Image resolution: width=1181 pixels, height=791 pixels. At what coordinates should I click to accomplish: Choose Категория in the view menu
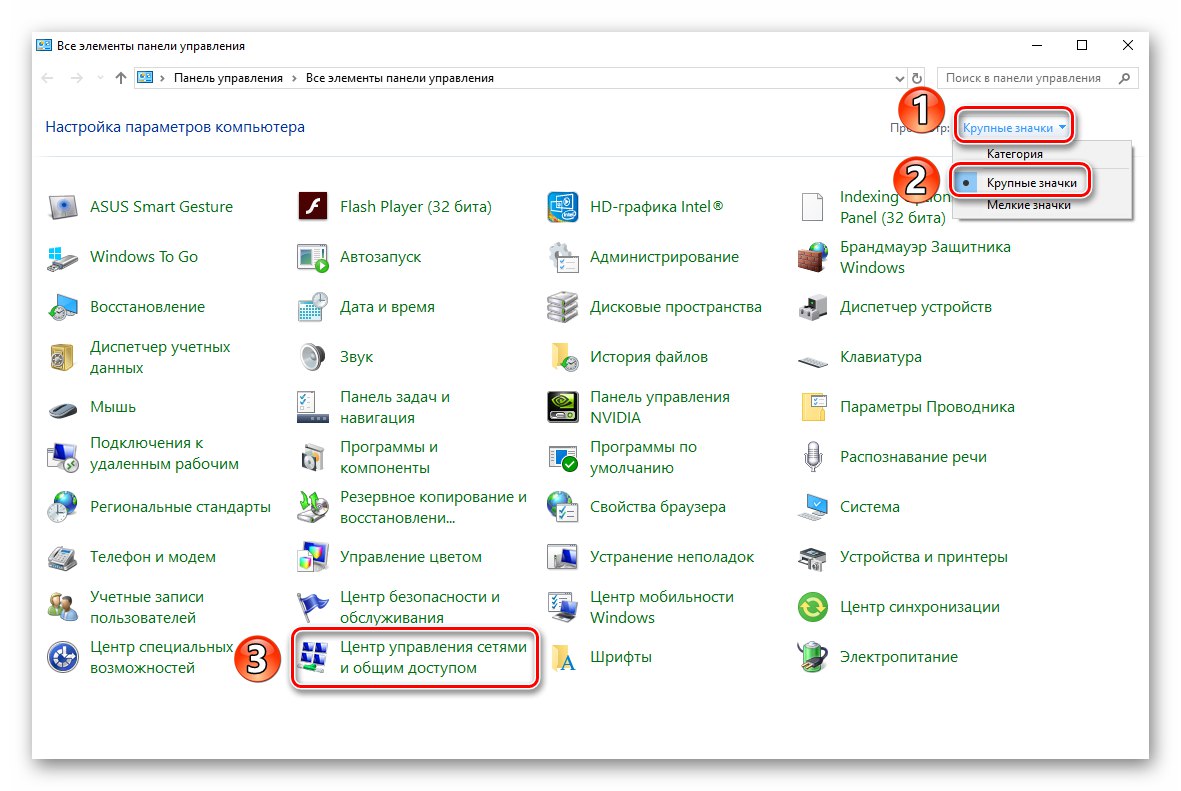(x=1015, y=154)
